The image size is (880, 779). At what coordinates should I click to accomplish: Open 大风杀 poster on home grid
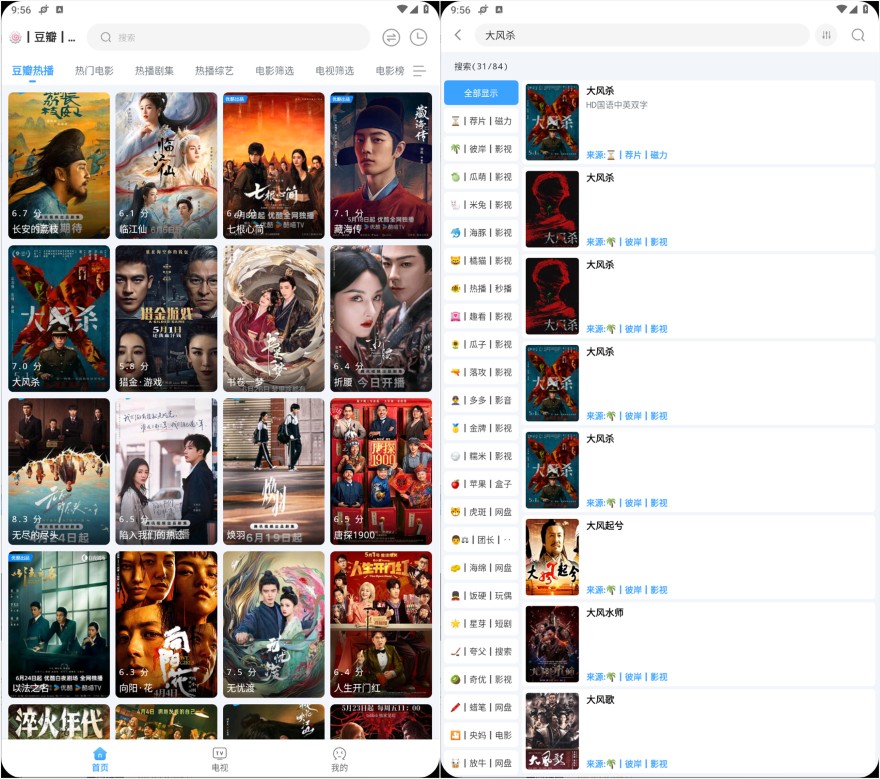pos(59,318)
